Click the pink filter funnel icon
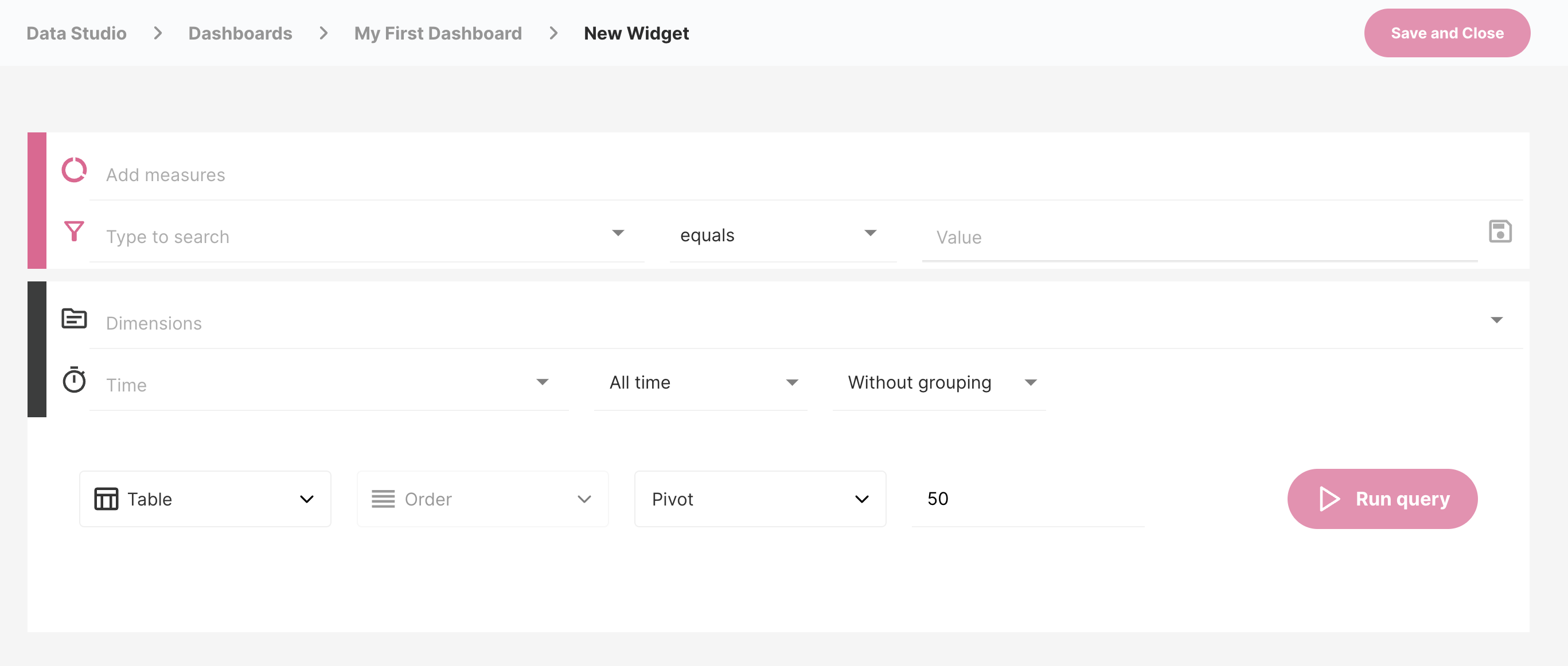Screen dimensions: 1568x666 tap(74, 232)
